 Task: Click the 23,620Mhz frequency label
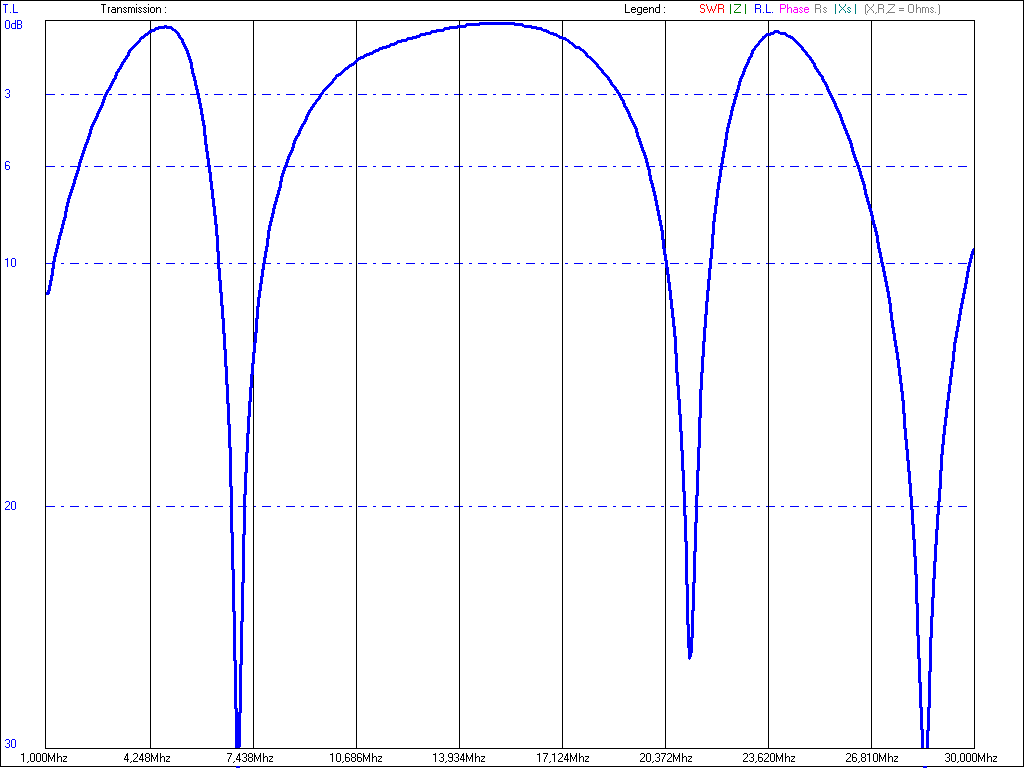768,757
